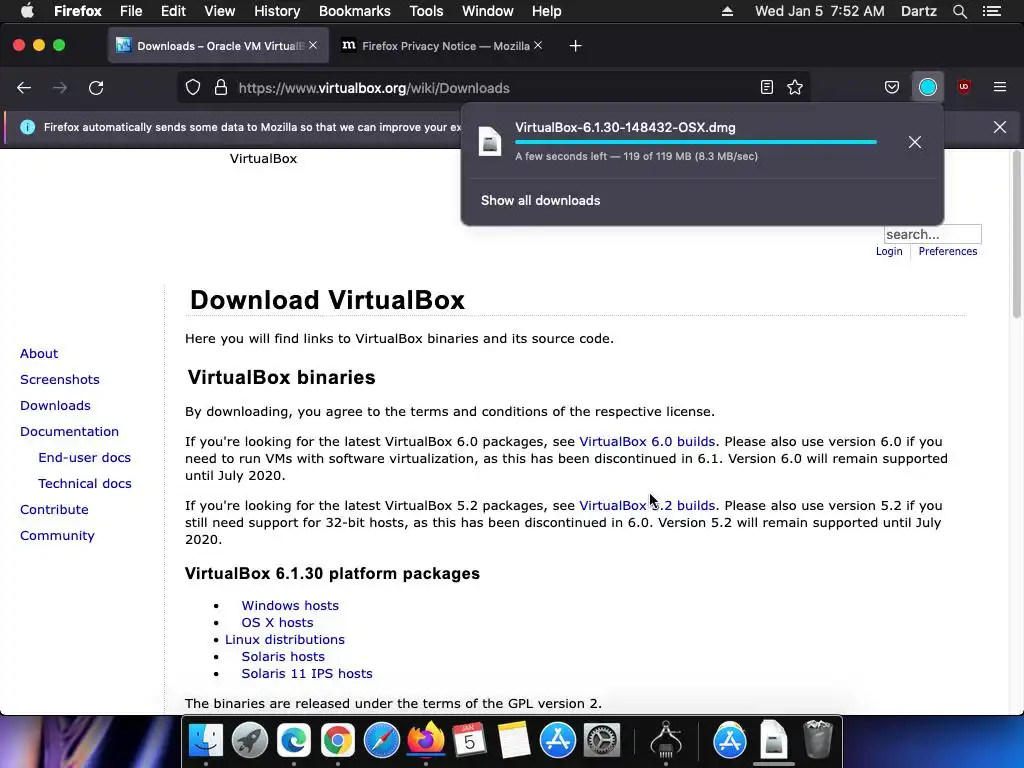This screenshot has height=768, width=1024.
Task: Open App Store from the Dock
Action: click(557, 741)
